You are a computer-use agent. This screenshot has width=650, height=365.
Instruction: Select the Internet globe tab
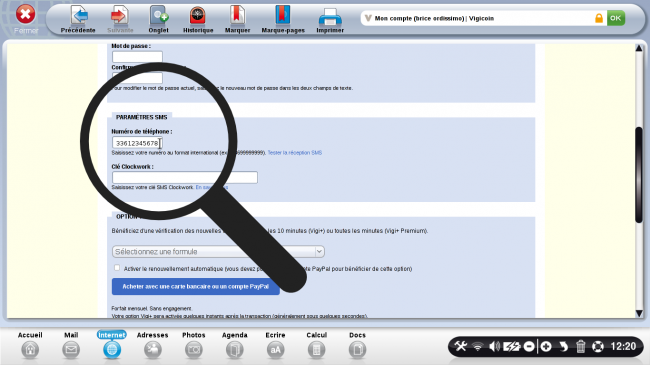(112, 345)
